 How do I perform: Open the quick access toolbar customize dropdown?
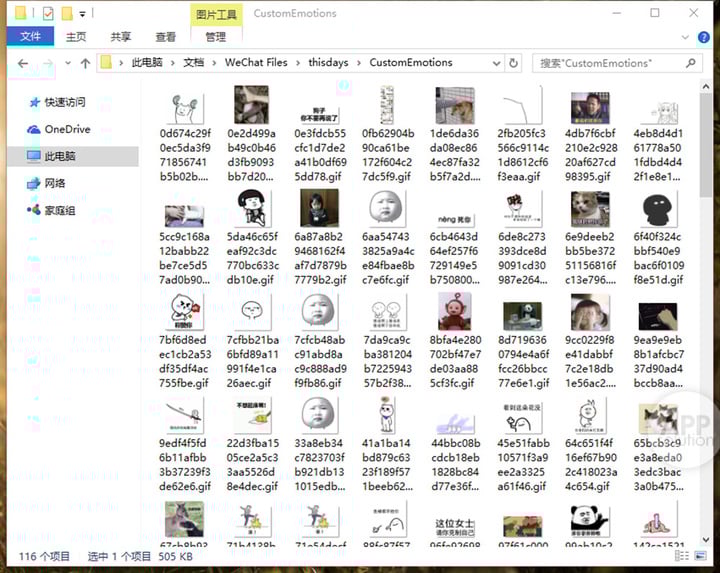(82, 14)
